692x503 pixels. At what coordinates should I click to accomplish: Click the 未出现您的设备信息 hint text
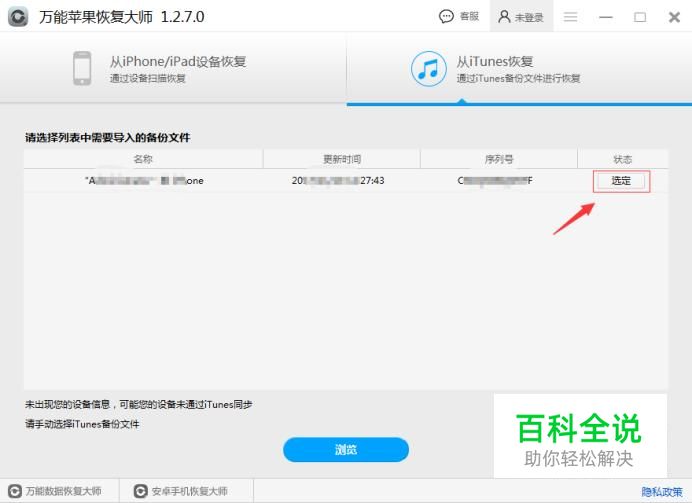pyautogui.click(x=139, y=405)
